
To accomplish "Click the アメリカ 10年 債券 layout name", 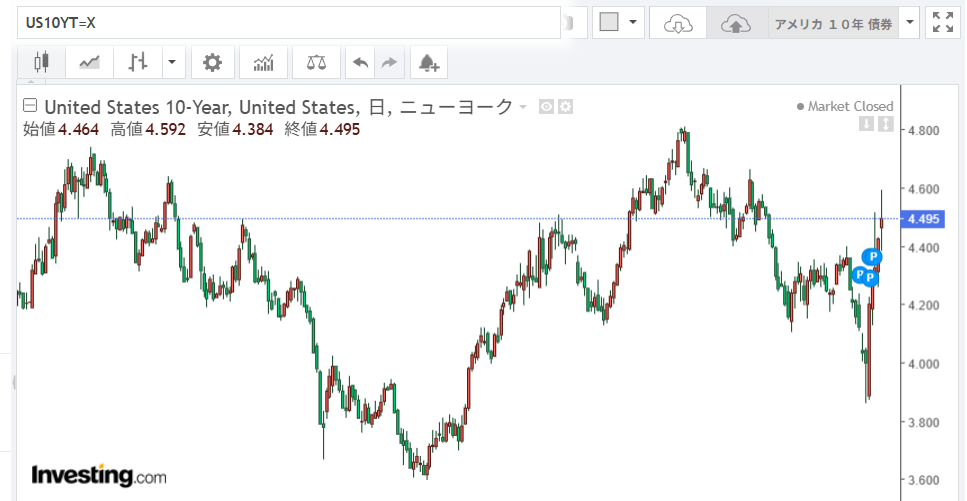I will [833, 24].
